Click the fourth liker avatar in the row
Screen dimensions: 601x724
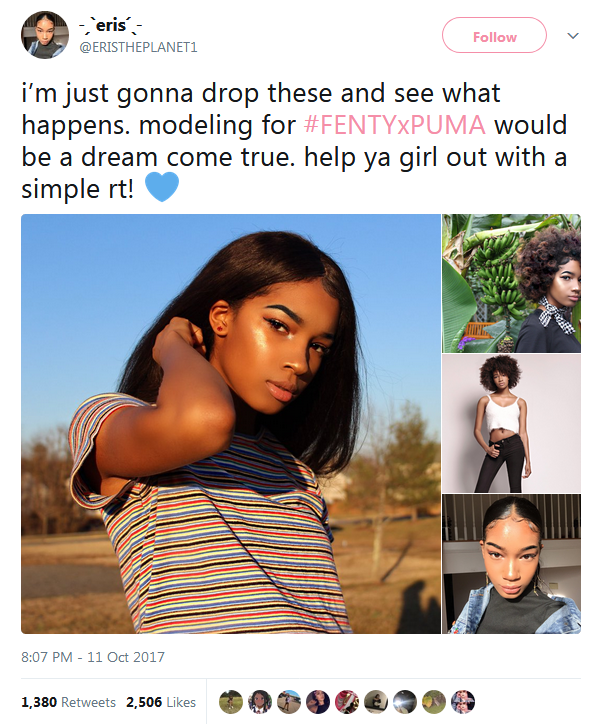tap(318, 702)
